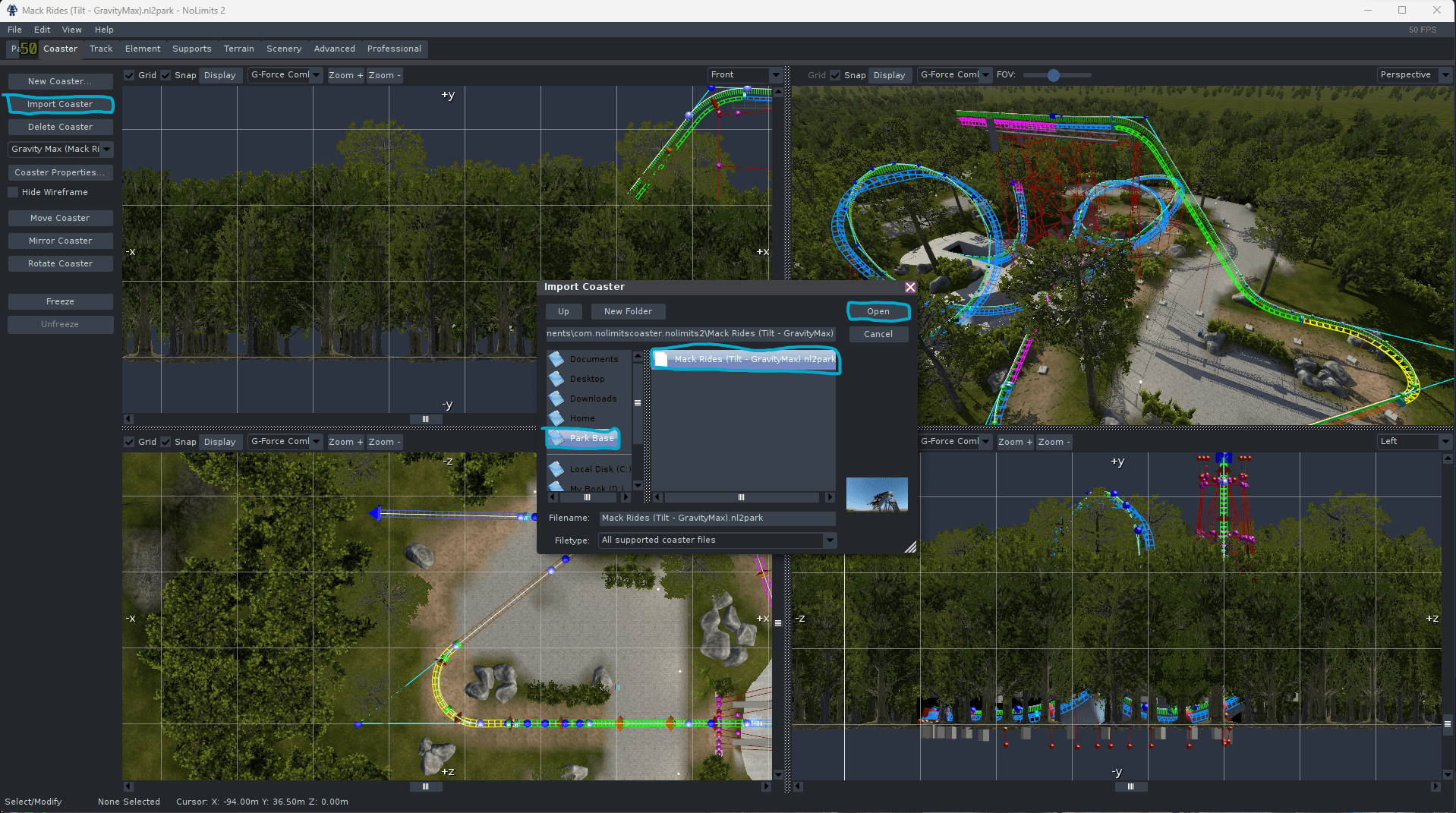Click the file list horizontal scrollbar thumb
1456x813 pixels.
click(741, 497)
